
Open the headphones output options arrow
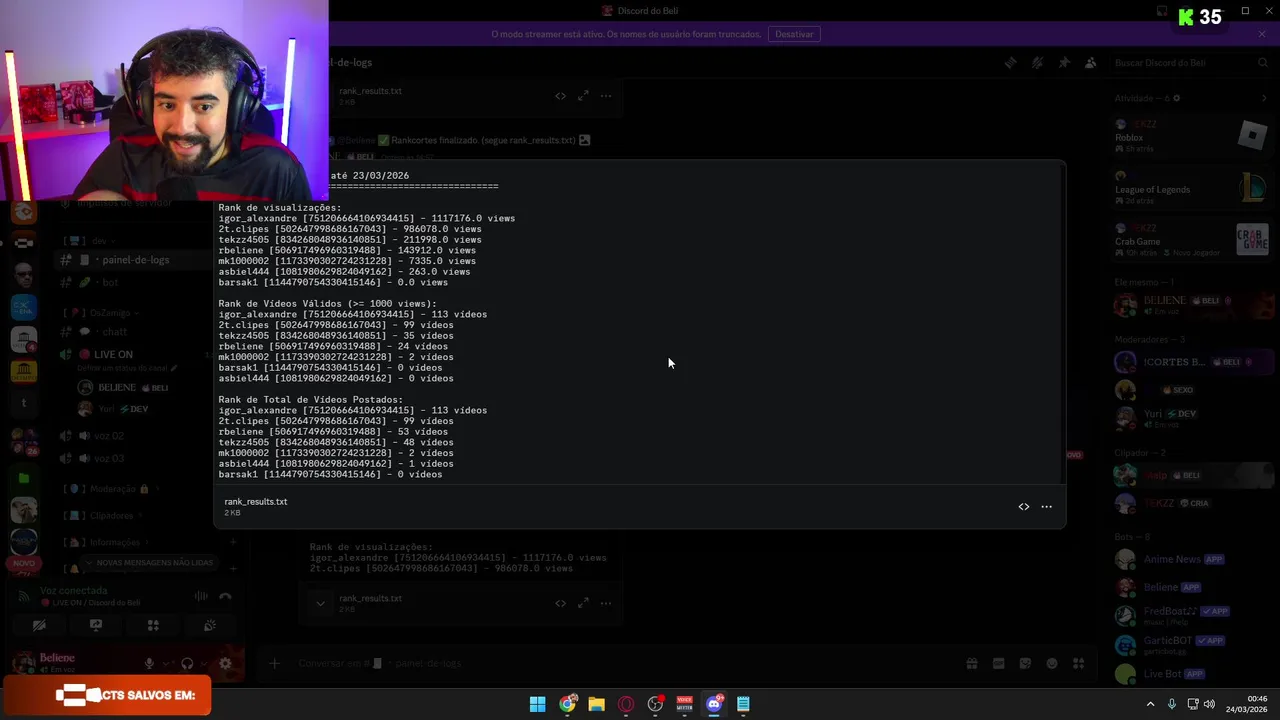(202, 664)
